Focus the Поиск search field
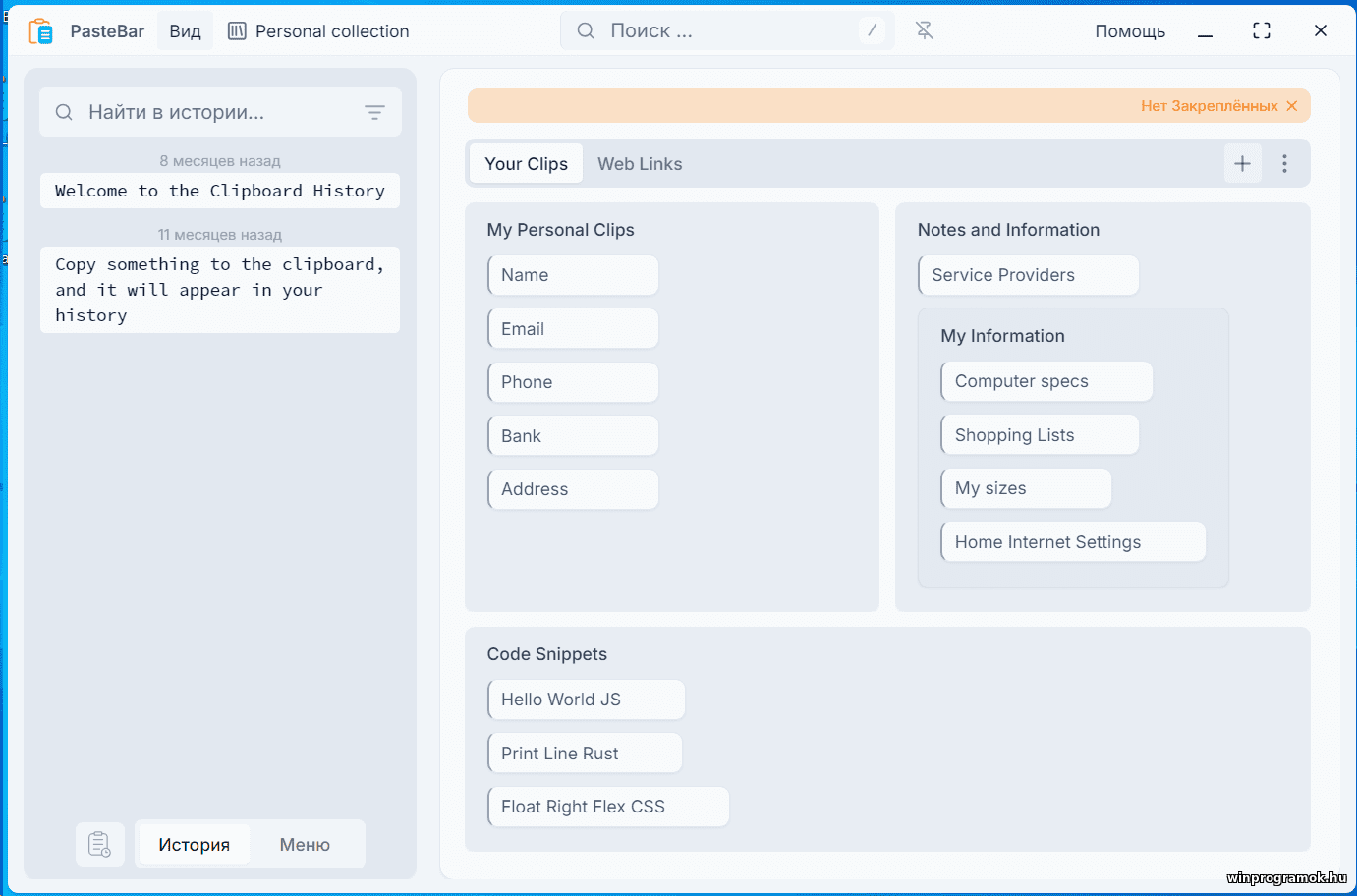1357x896 pixels. (727, 30)
